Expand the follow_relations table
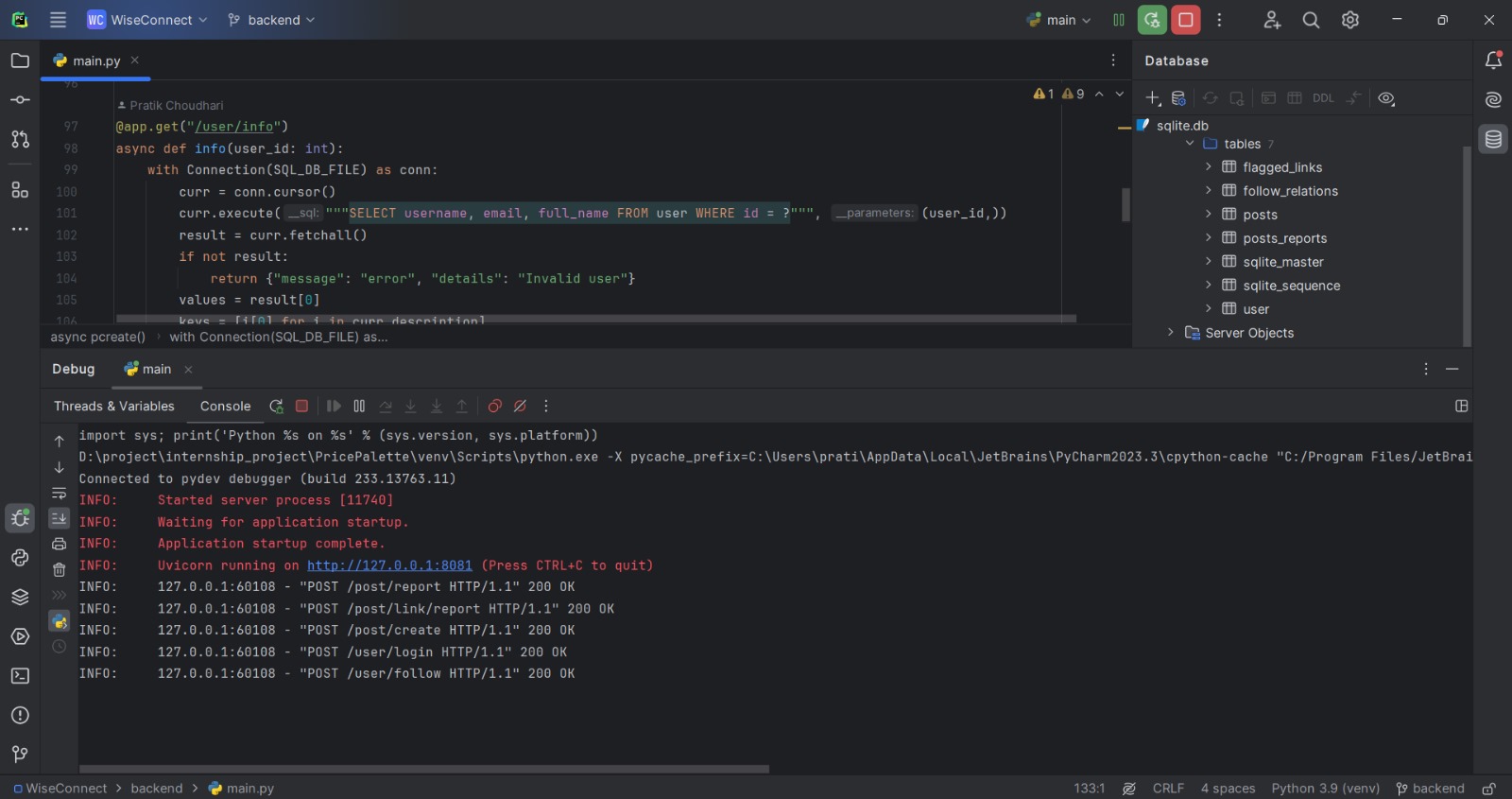 [1208, 190]
